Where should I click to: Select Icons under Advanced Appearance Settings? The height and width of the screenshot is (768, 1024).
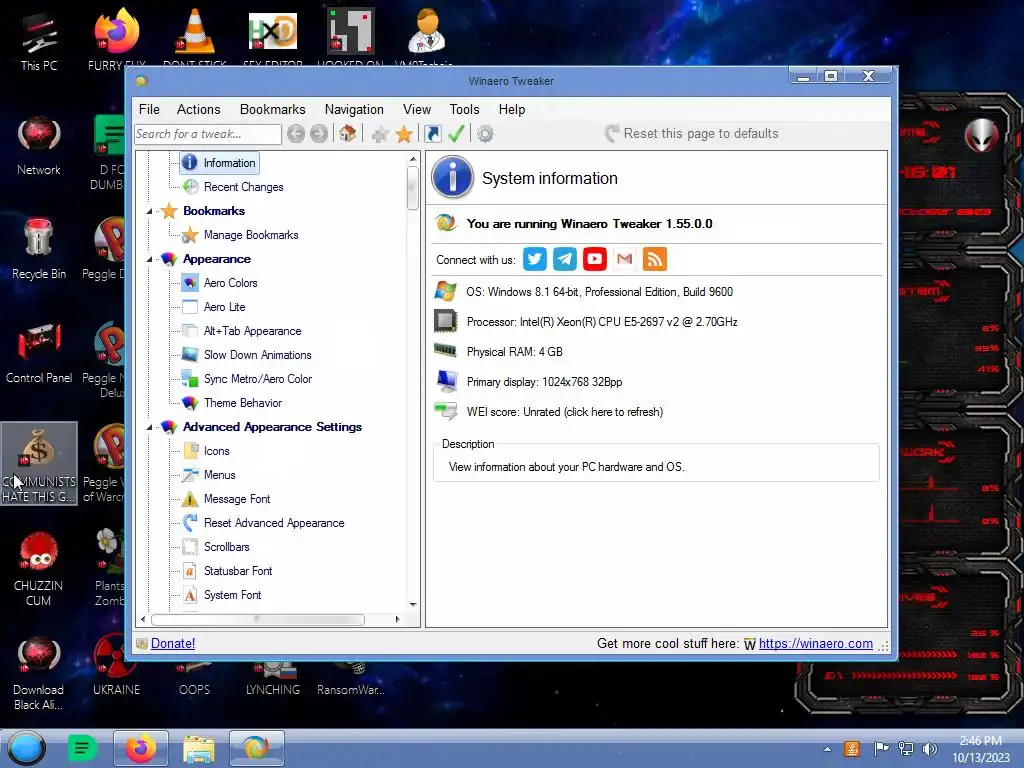point(216,451)
